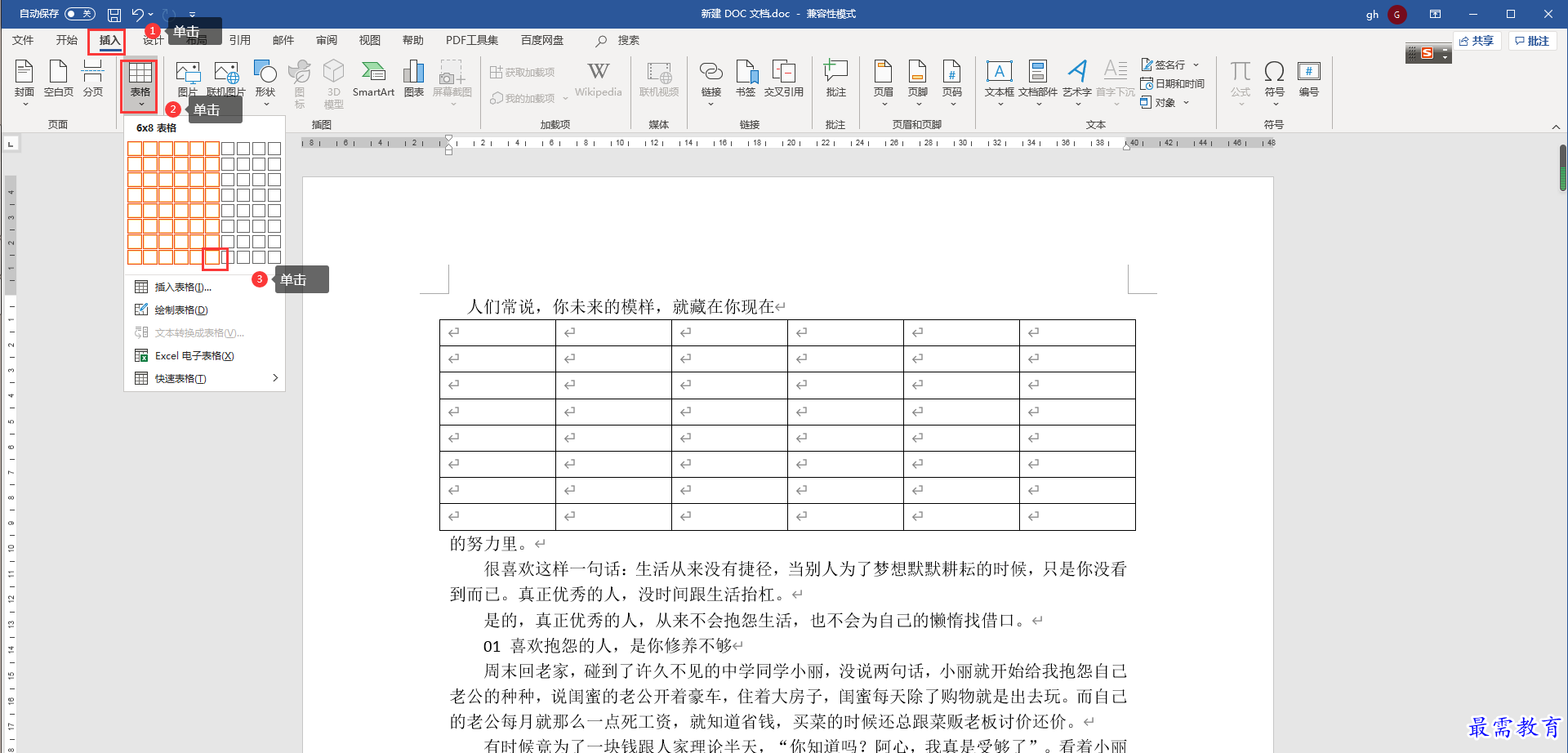The height and width of the screenshot is (753, 1568).
Task: Toggle the AutoSave (自动保存) switch
Action: [79, 14]
